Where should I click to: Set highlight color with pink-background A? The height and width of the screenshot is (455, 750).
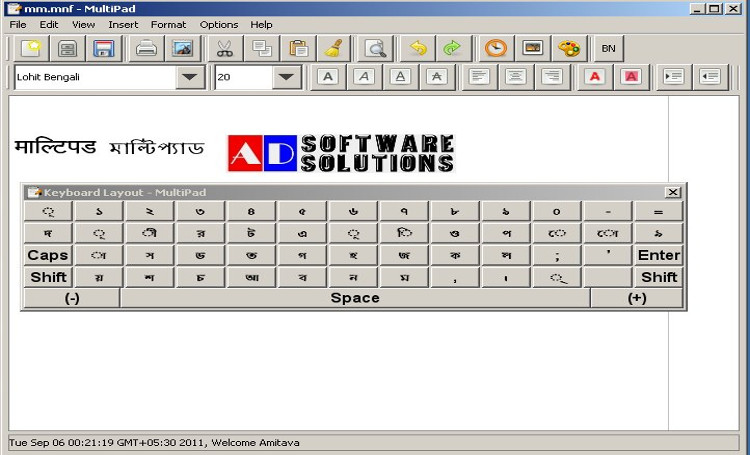[x=631, y=77]
